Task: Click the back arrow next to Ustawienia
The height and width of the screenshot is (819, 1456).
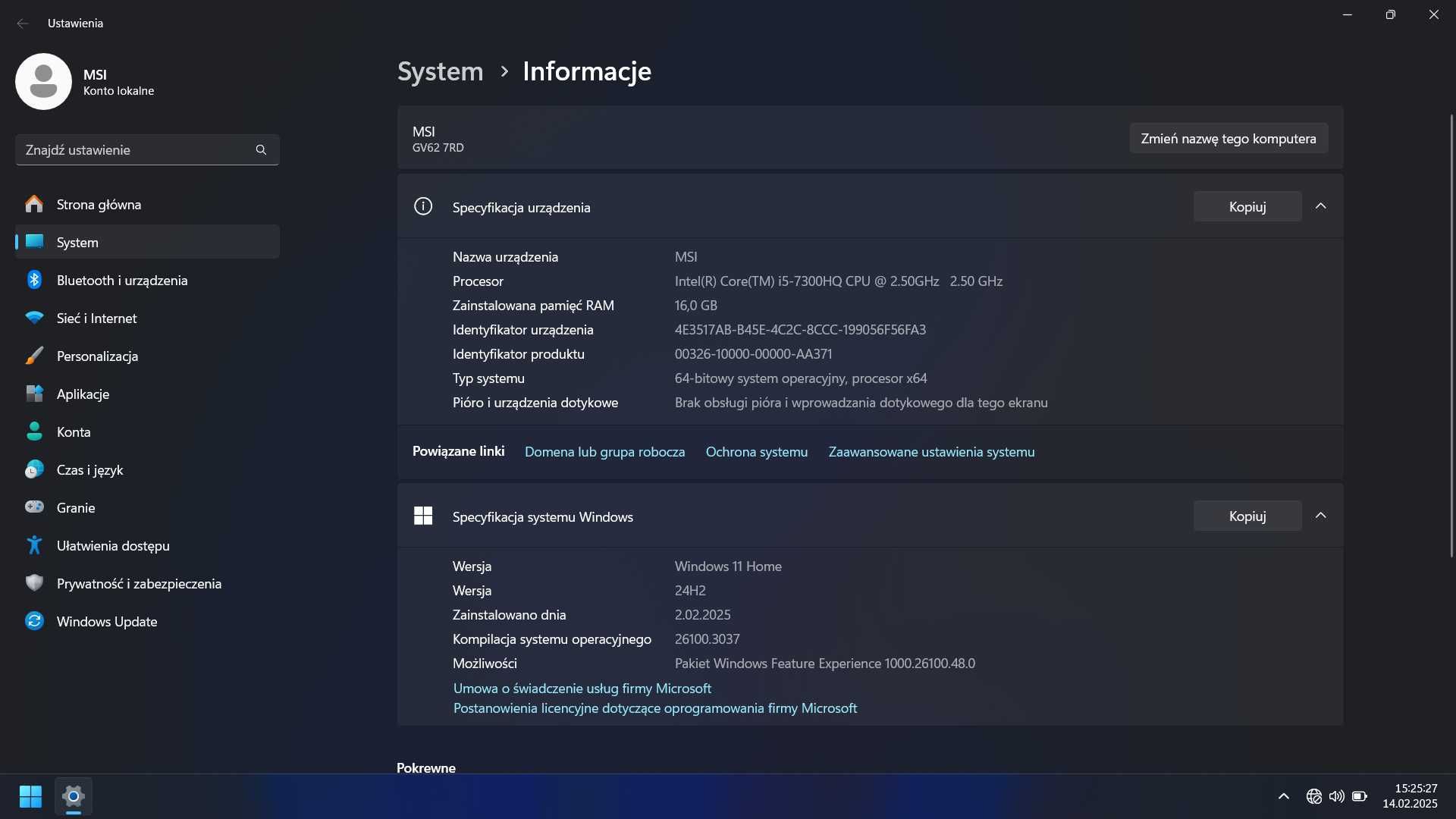Action: click(x=23, y=24)
